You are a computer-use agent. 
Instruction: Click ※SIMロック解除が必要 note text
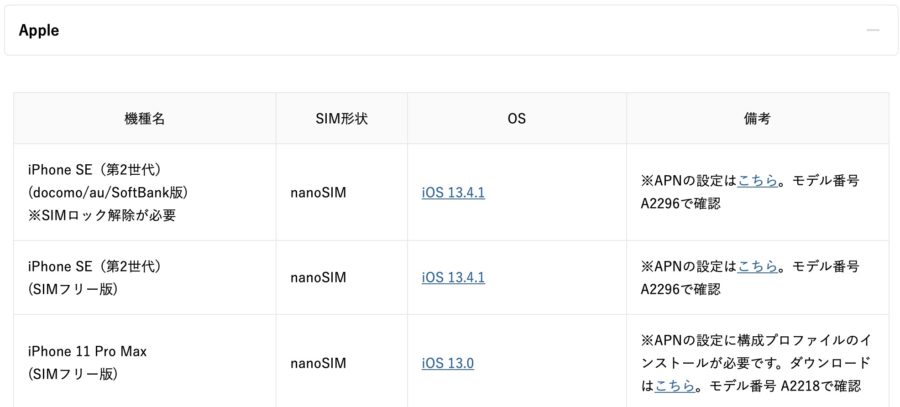click(102, 216)
